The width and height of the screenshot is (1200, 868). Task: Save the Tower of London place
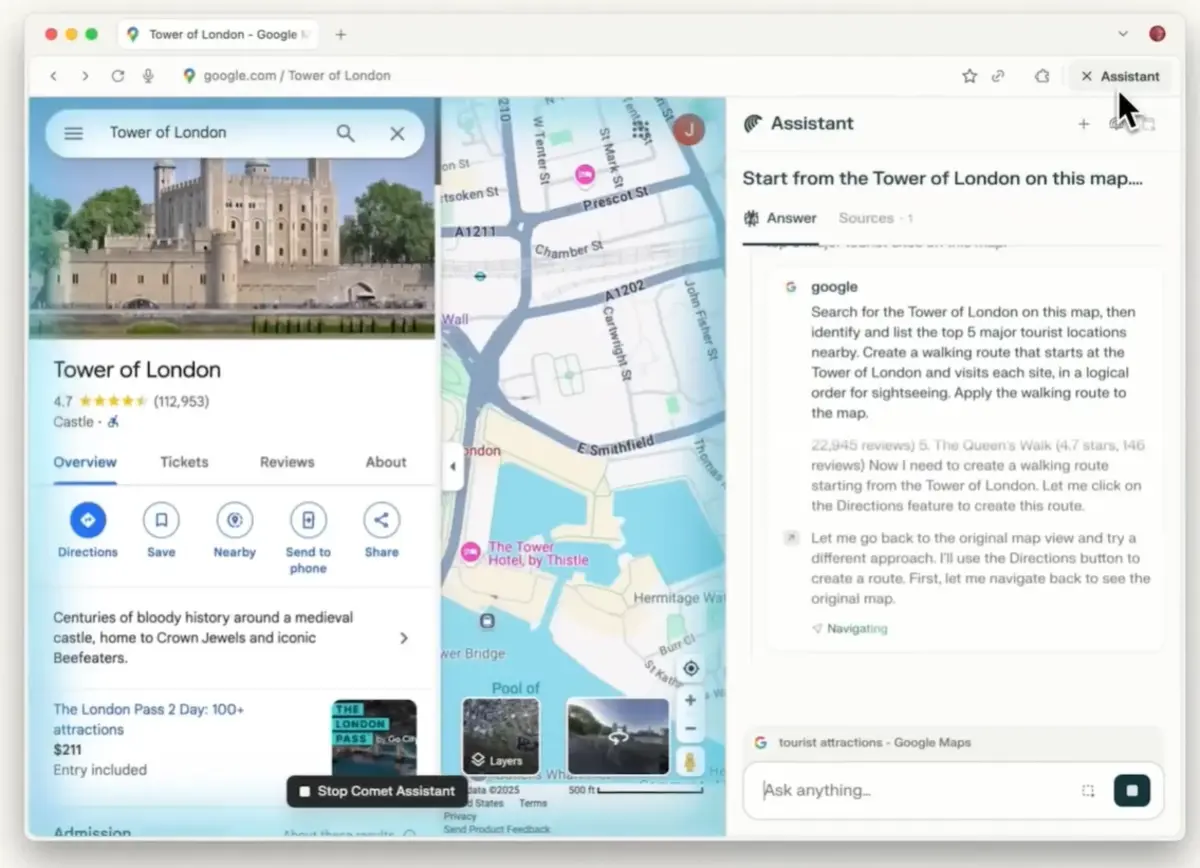coord(161,520)
